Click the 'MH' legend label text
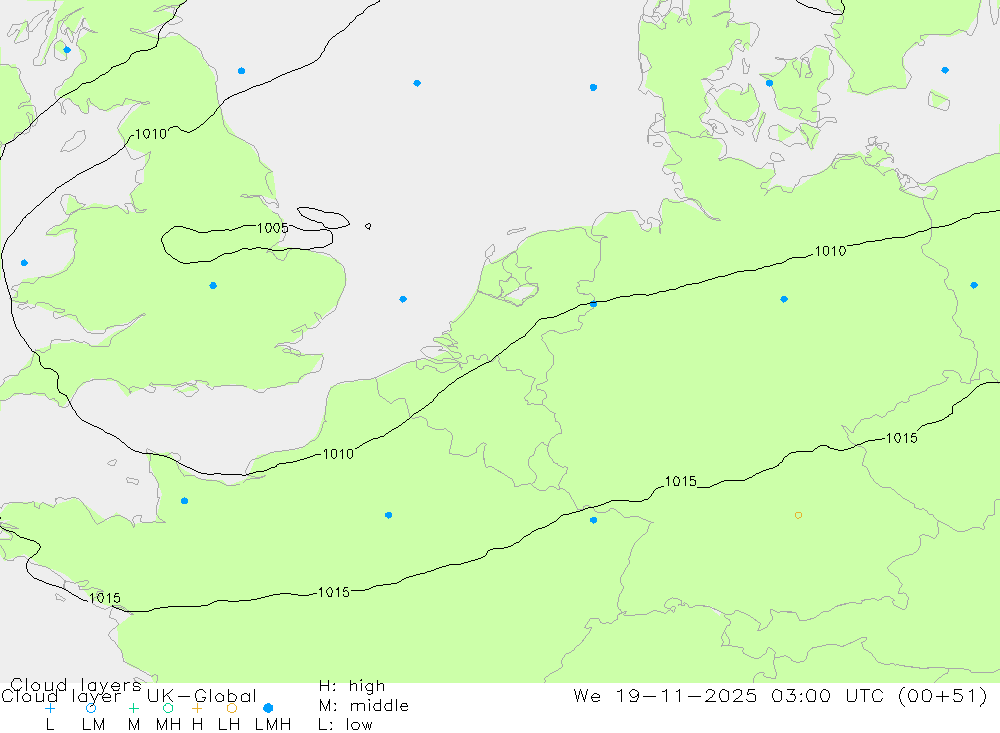 (168, 725)
